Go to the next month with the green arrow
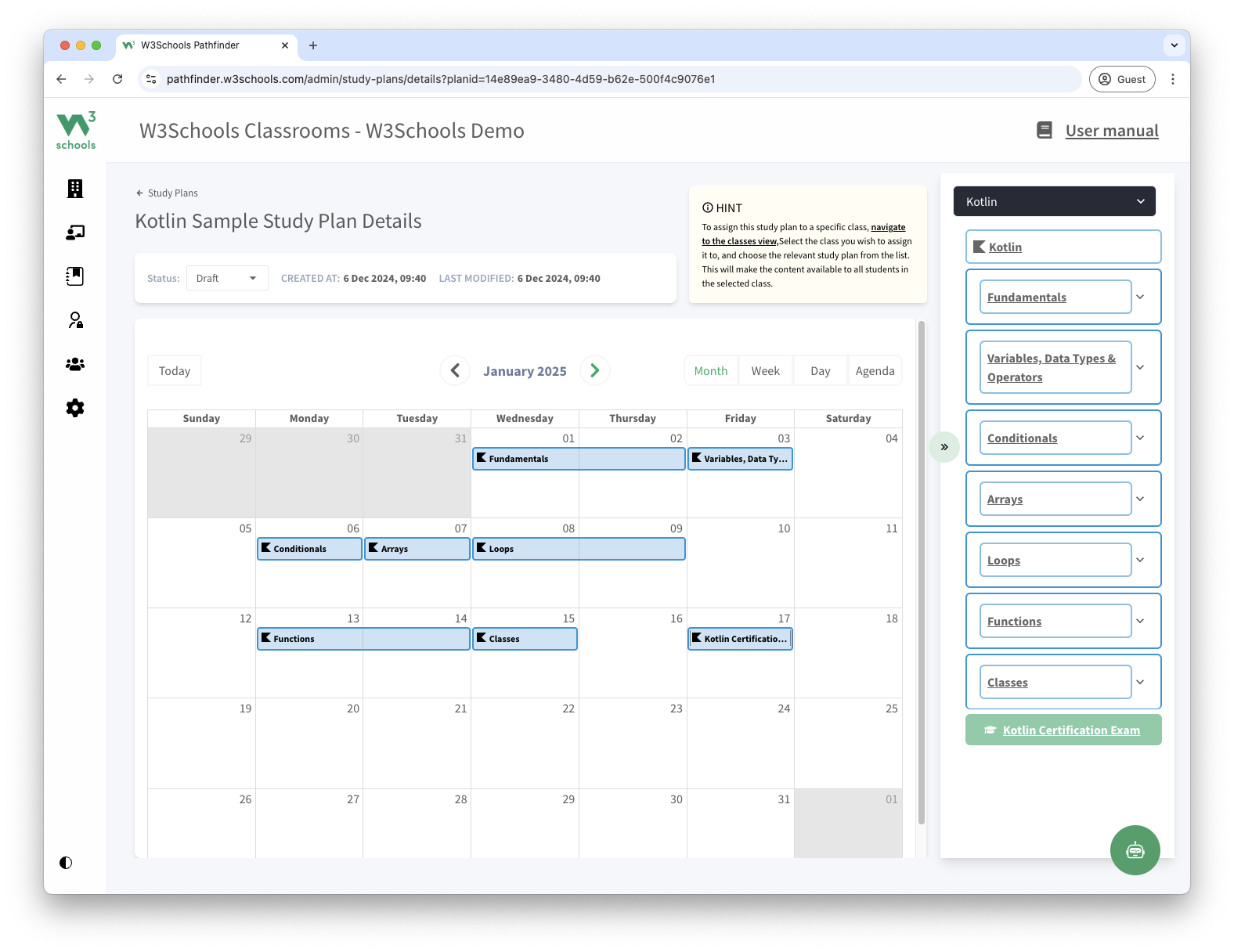Screen dimensions: 1234x952 click(x=595, y=370)
